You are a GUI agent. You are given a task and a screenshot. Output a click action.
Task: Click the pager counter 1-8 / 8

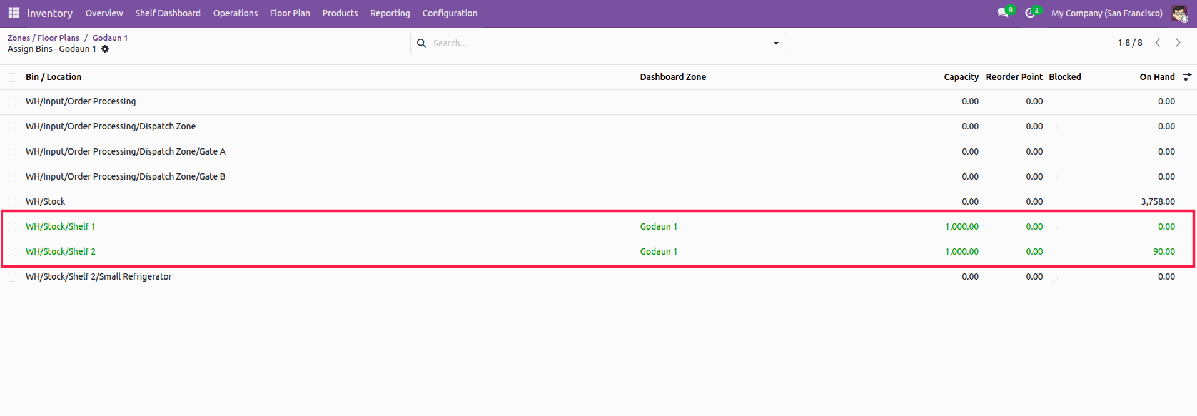coord(1130,43)
